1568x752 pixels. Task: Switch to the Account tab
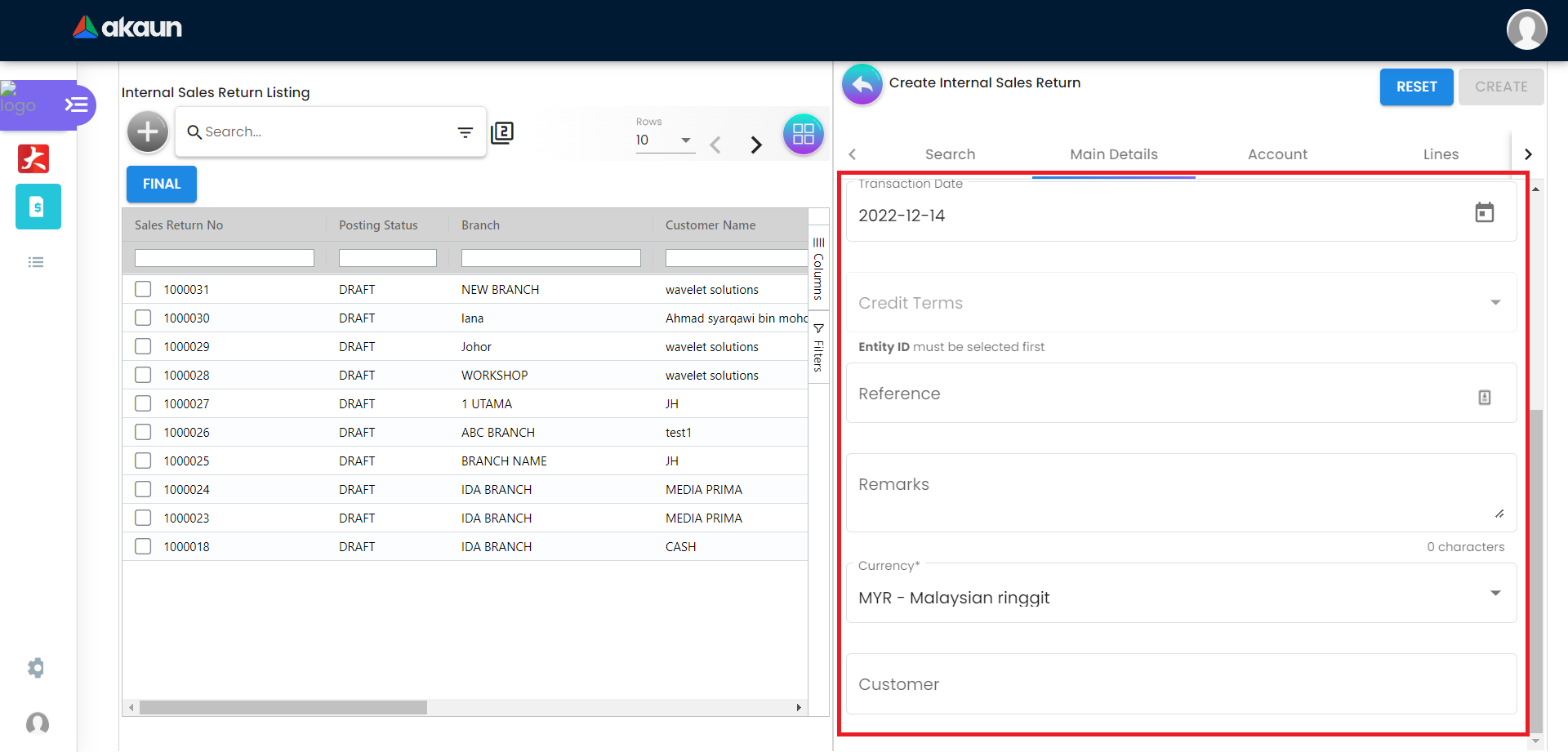click(x=1276, y=154)
